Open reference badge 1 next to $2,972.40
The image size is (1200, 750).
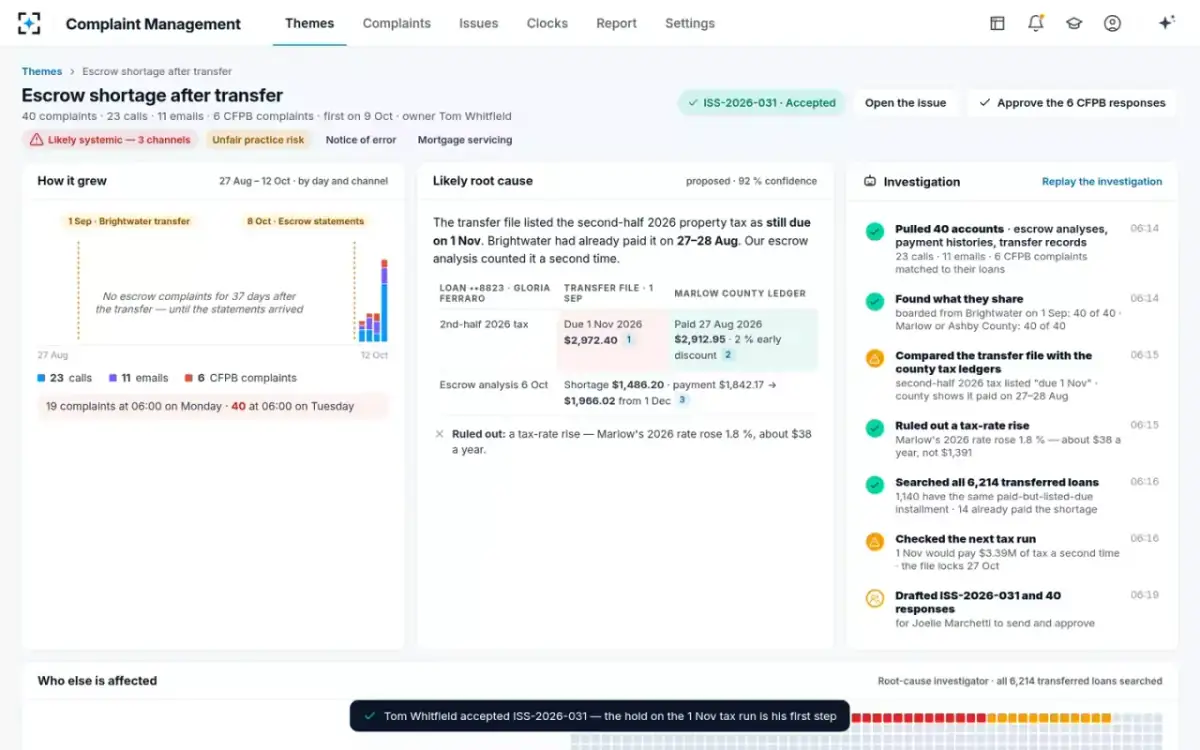(x=629, y=340)
